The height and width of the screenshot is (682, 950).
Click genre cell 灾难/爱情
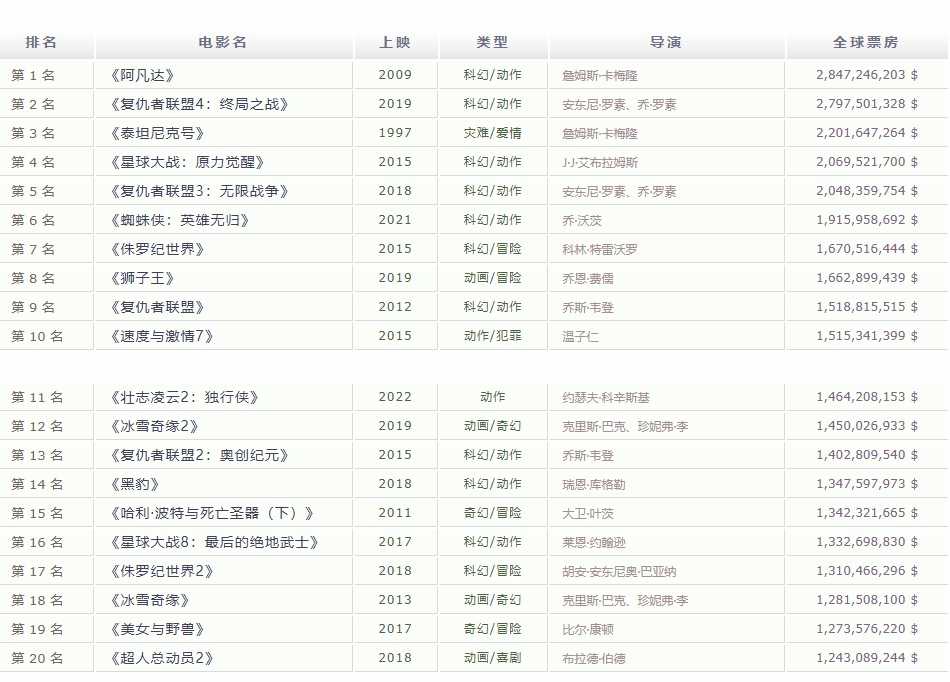tap(493, 133)
